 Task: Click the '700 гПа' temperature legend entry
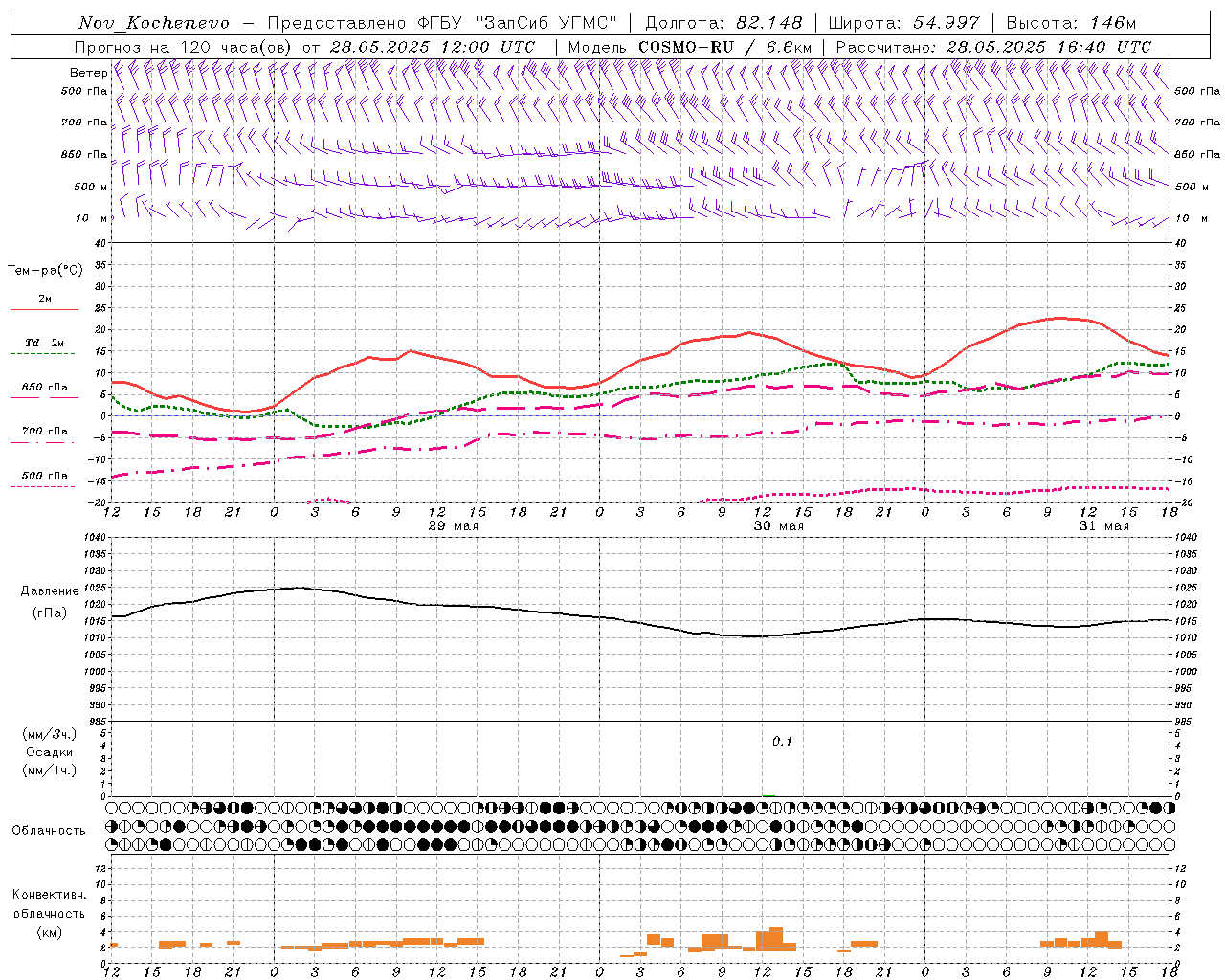point(44,431)
